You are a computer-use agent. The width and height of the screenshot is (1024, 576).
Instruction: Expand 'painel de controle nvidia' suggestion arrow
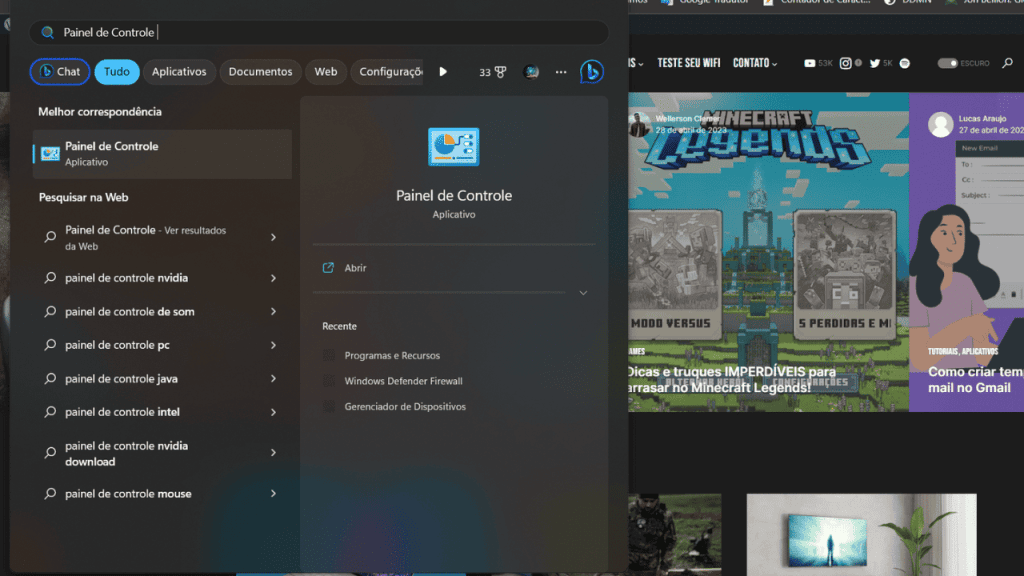(273, 278)
